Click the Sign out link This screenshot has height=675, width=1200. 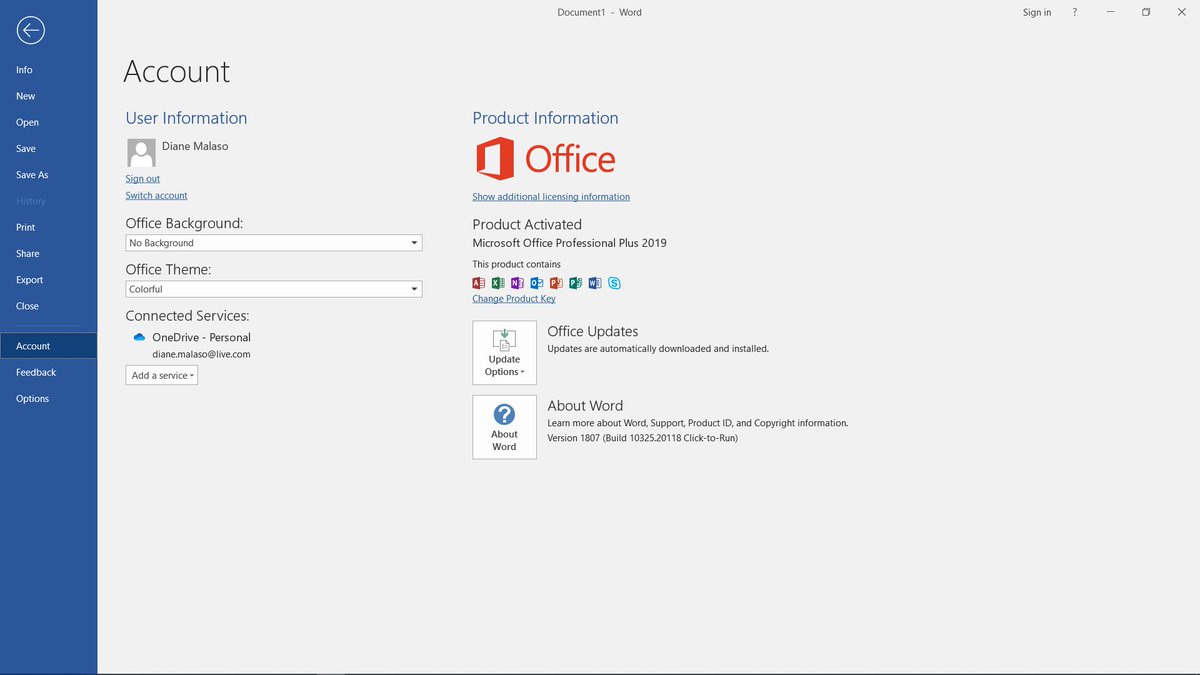[143, 179]
